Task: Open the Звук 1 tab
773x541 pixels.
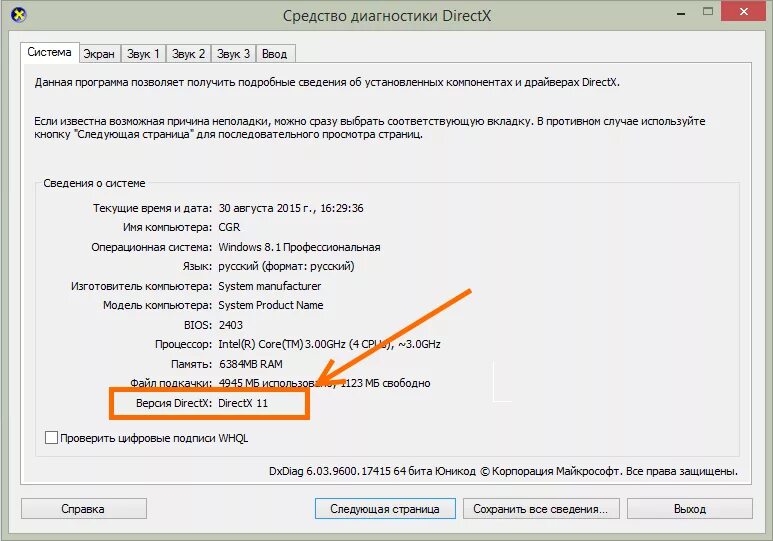Action: (143, 54)
